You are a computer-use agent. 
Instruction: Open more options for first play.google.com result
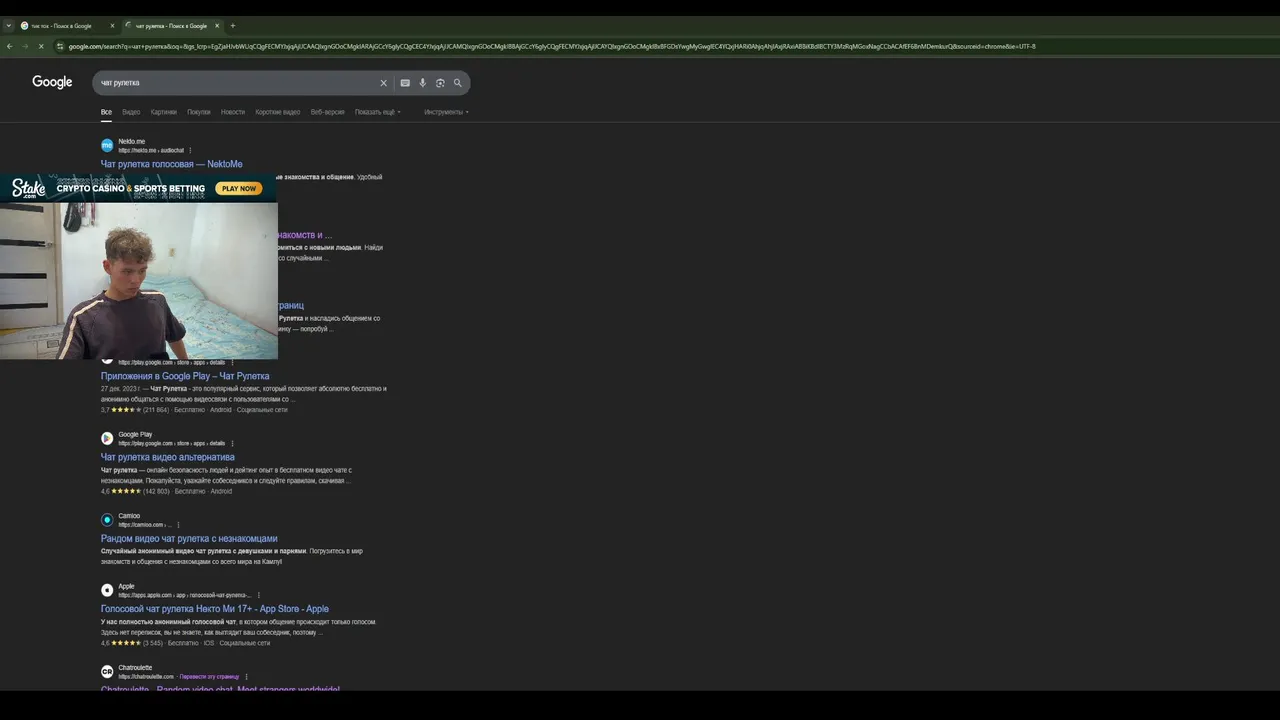click(232, 362)
